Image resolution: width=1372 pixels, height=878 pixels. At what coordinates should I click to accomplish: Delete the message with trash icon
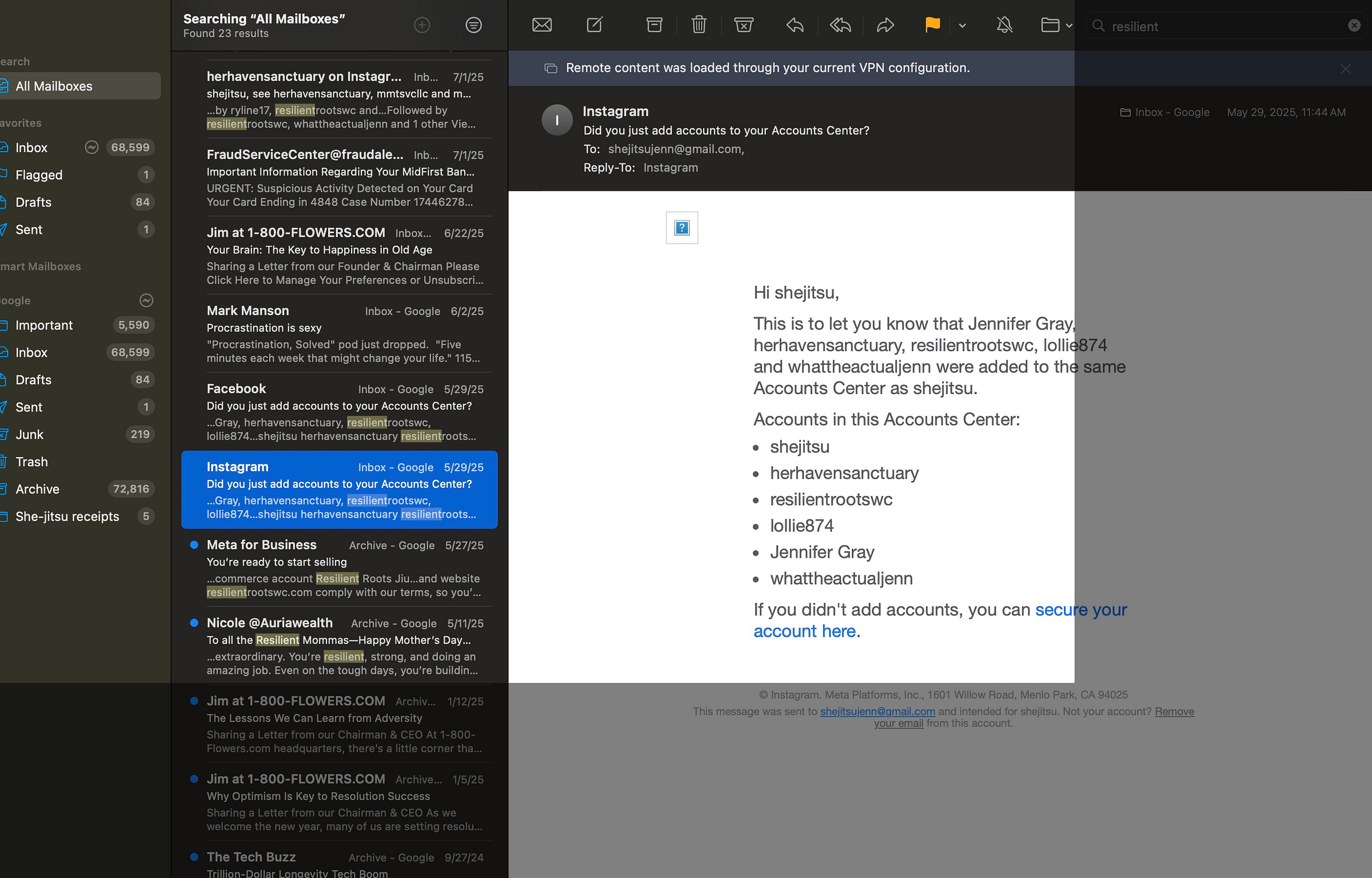click(x=699, y=25)
